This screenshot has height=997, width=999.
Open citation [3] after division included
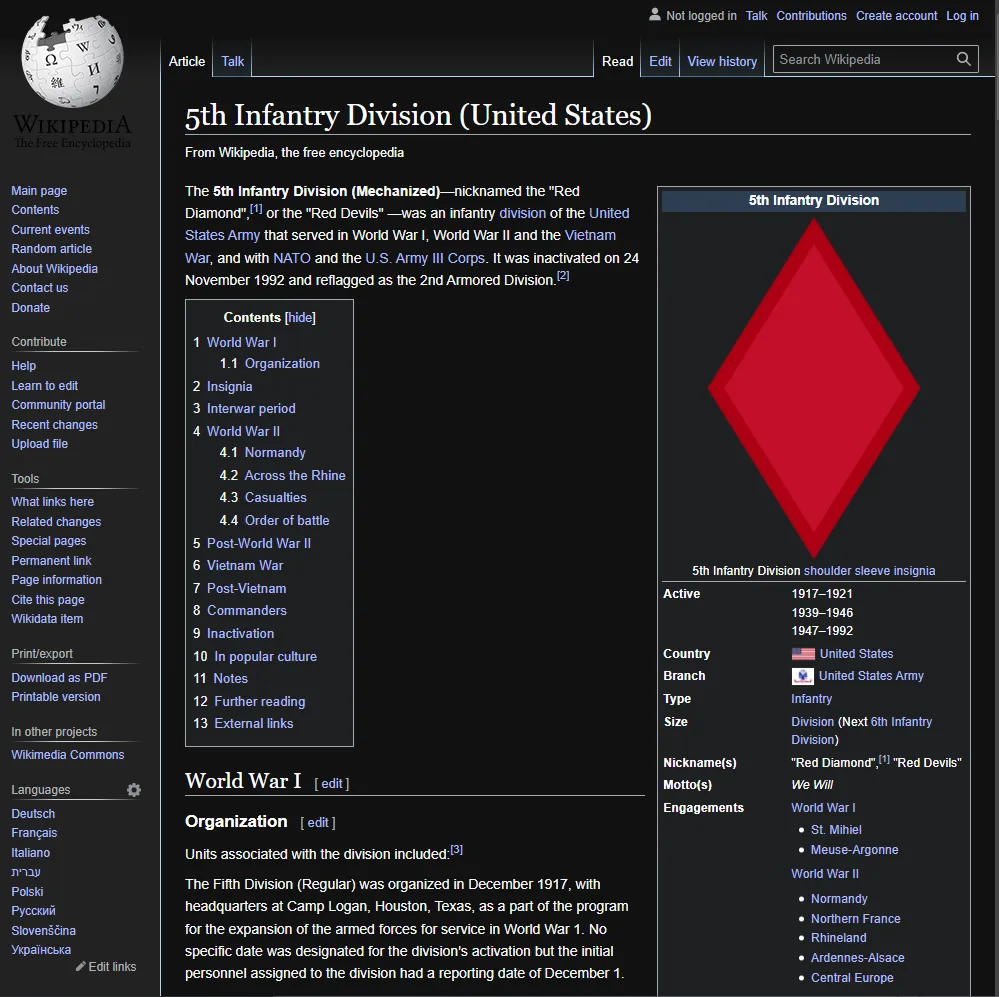click(x=457, y=849)
